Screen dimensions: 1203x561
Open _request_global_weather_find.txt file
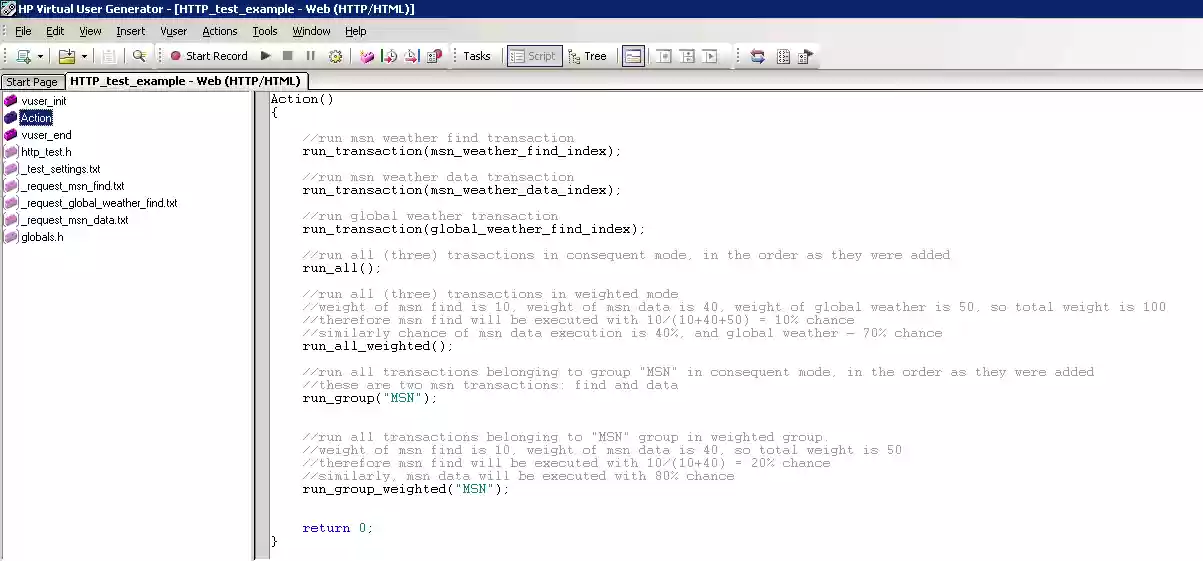(99, 203)
